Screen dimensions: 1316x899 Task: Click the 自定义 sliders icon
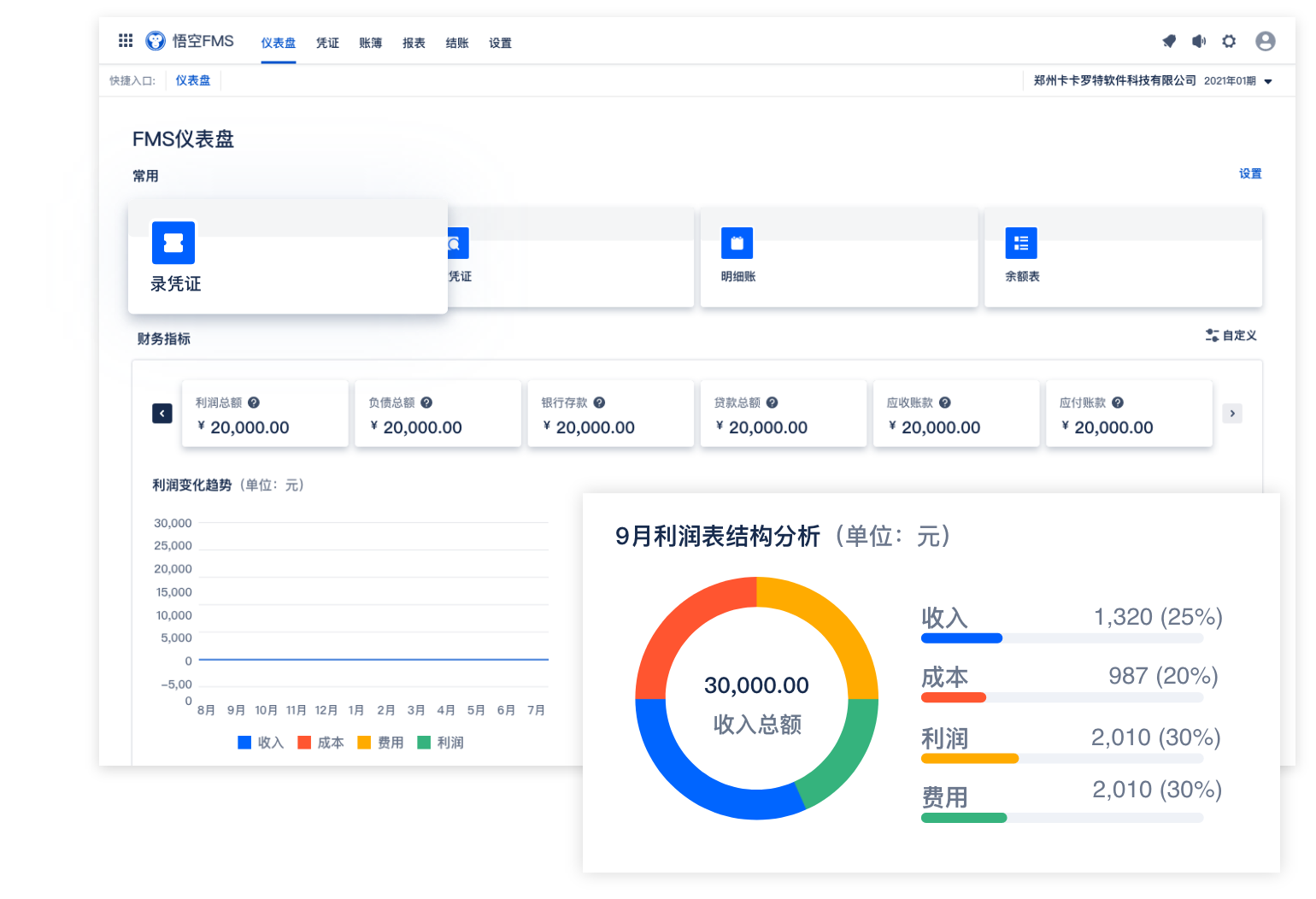tap(1212, 335)
